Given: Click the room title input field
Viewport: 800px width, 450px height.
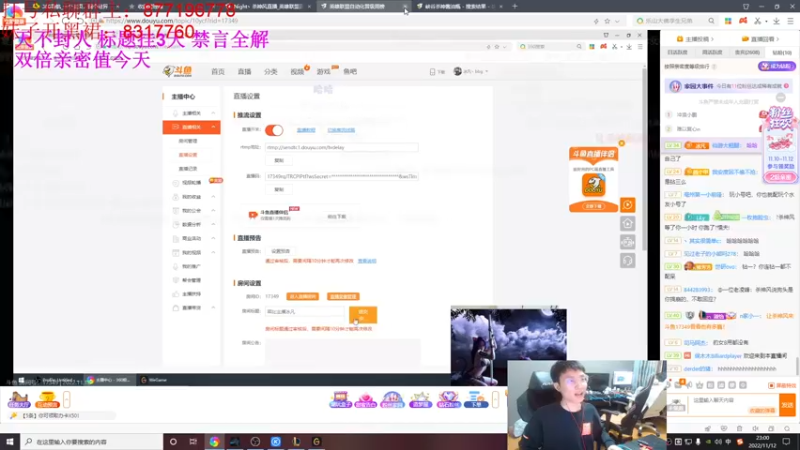Looking at the screenshot, I should tap(305, 311).
